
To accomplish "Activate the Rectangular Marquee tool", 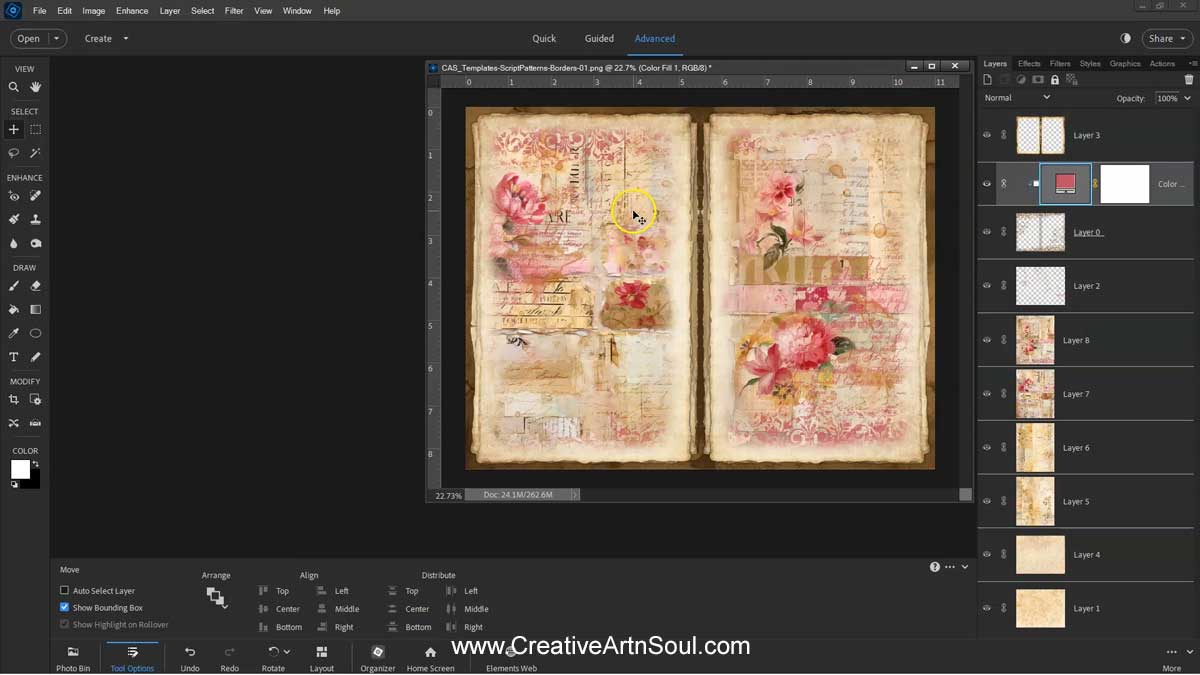I will click(35, 129).
